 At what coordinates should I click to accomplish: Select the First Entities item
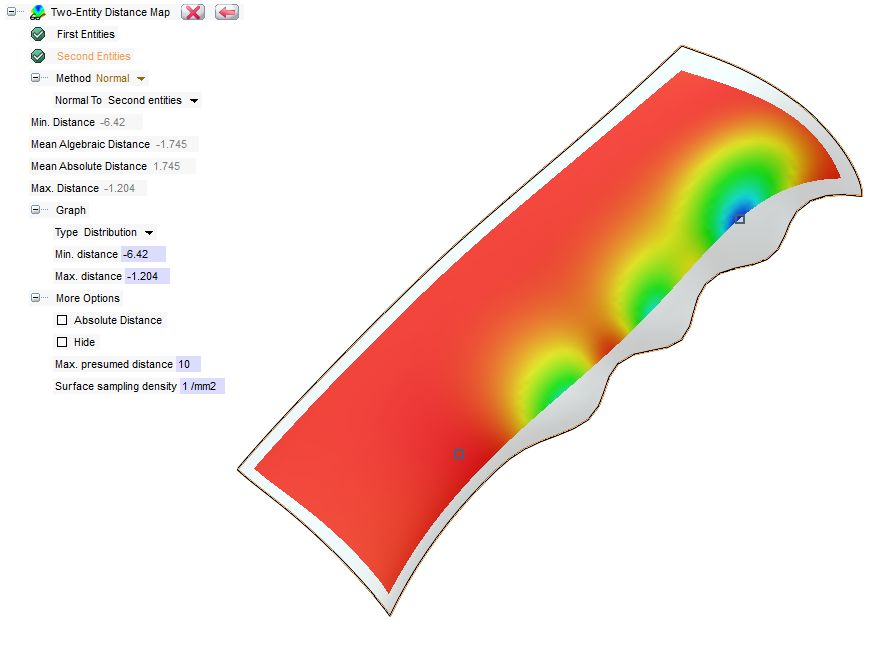pyautogui.click(x=86, y=34)
